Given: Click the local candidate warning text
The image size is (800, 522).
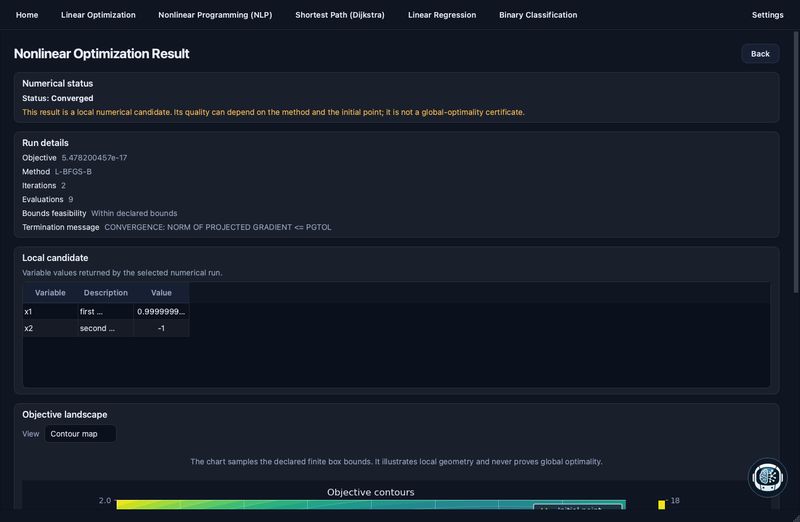Looking at the screenshot, I should pos(273,112).
